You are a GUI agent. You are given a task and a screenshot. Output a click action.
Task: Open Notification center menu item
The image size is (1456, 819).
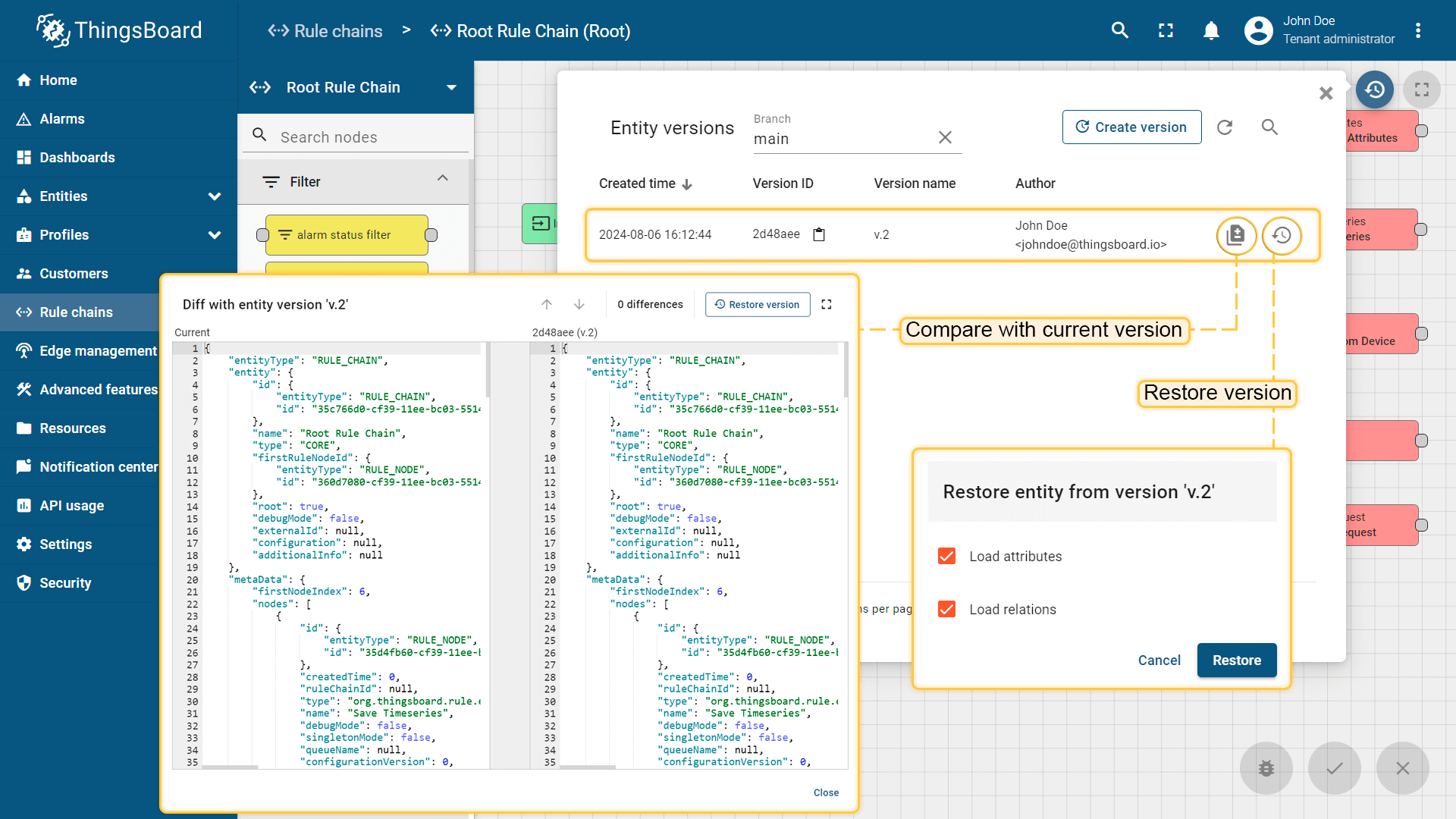coord(99,467)
